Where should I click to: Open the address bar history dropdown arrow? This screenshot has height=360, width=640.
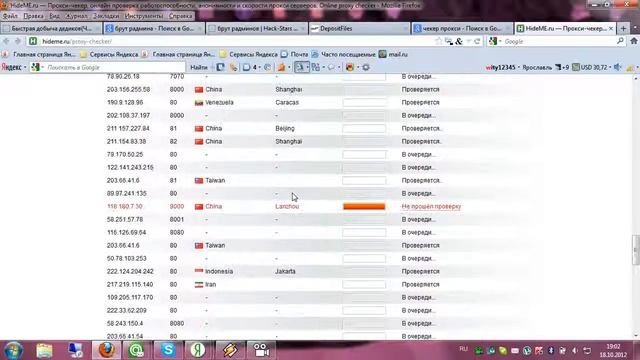(469, 41)
